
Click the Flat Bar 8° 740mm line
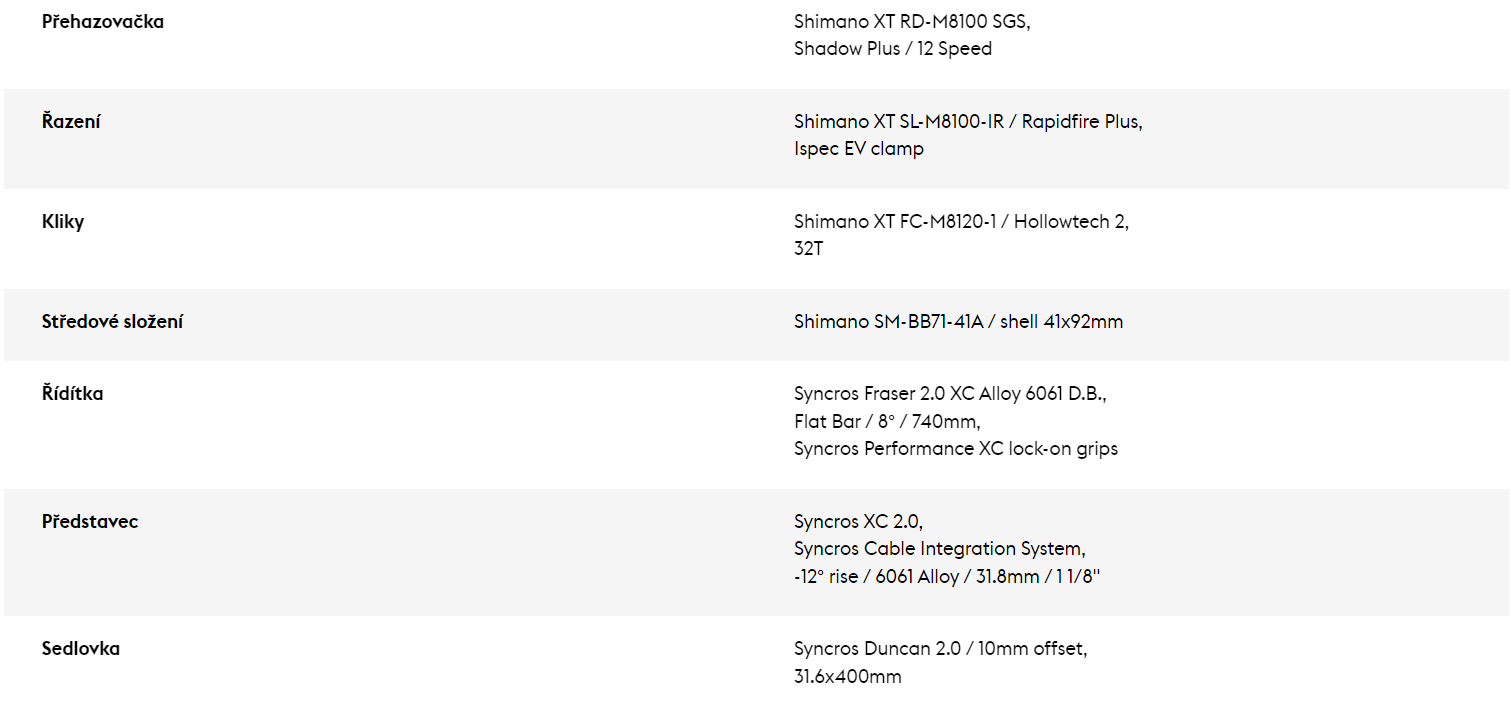click(x=887, y=421)
